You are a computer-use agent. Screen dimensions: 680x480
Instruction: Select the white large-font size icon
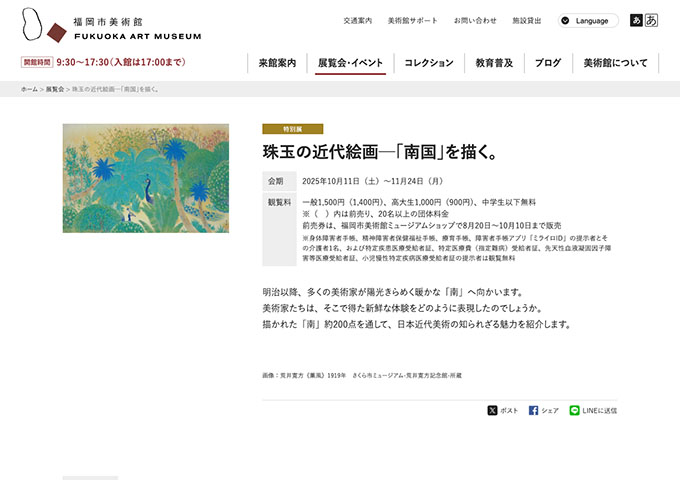pos(652,20)
